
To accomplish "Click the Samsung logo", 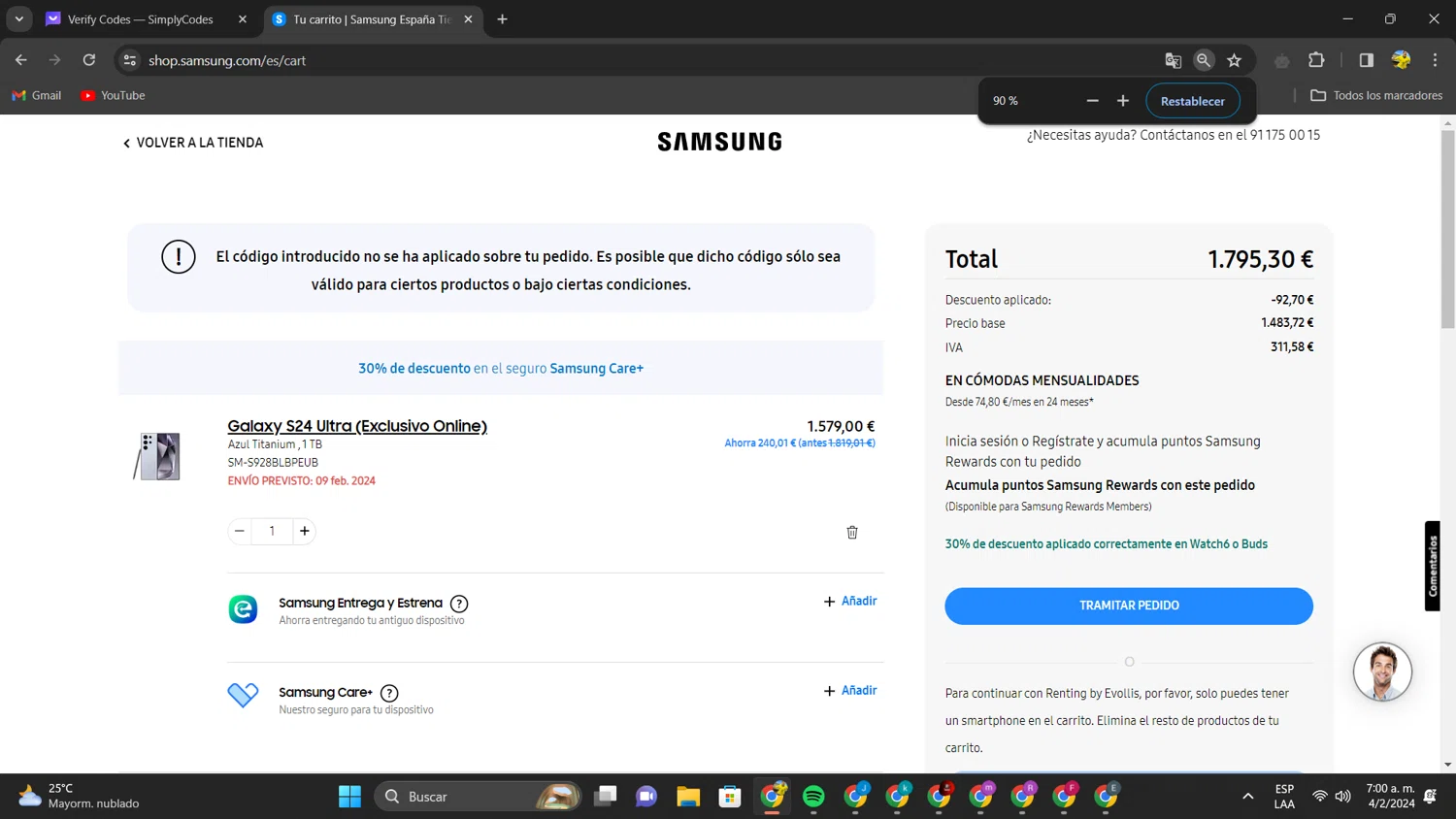I will click(719, 142).
